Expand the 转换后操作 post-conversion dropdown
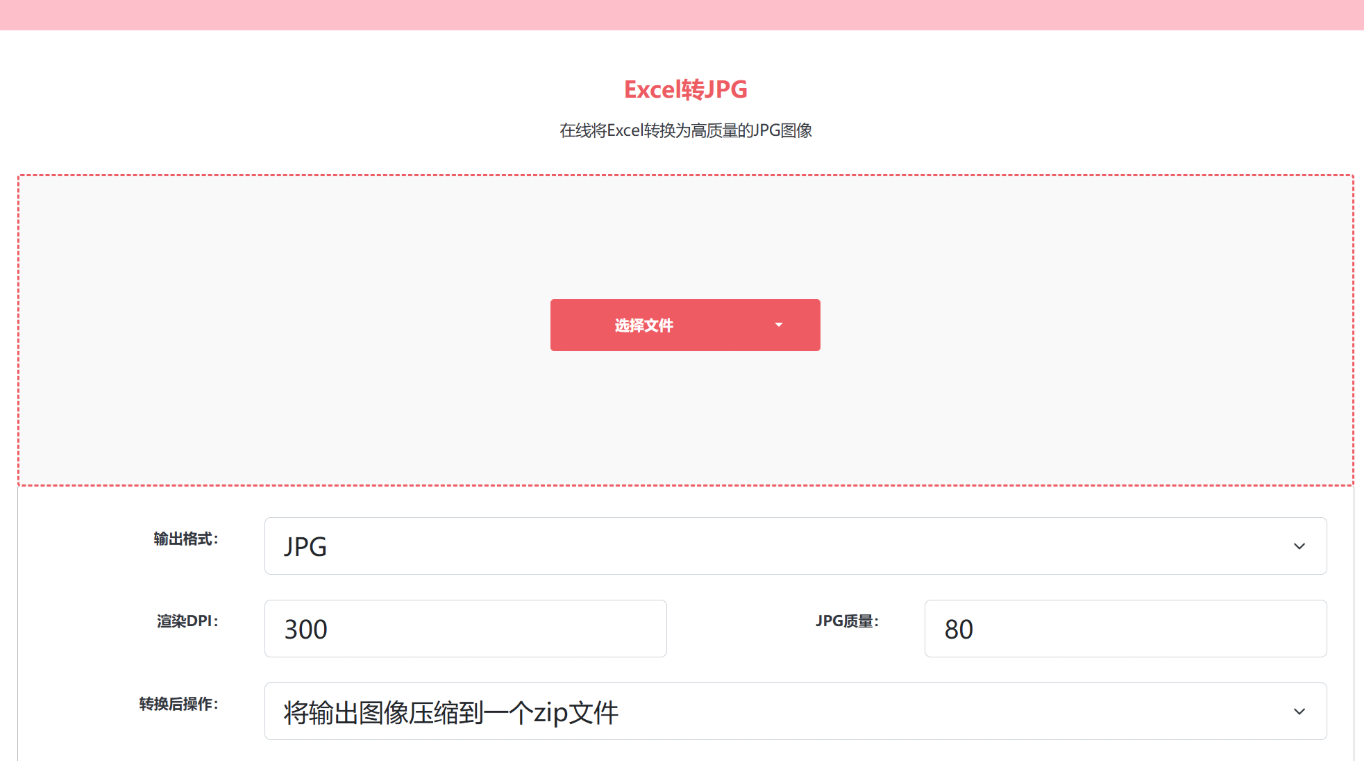Viewport: 1364px width, 761px height. tap(795, 710)
